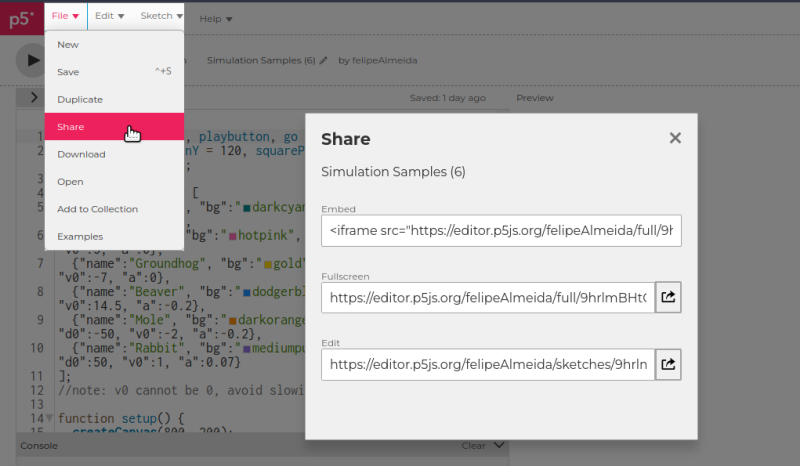Screen dimensions: 800x466
Task: Click the p5* logo
Action: 21,17
